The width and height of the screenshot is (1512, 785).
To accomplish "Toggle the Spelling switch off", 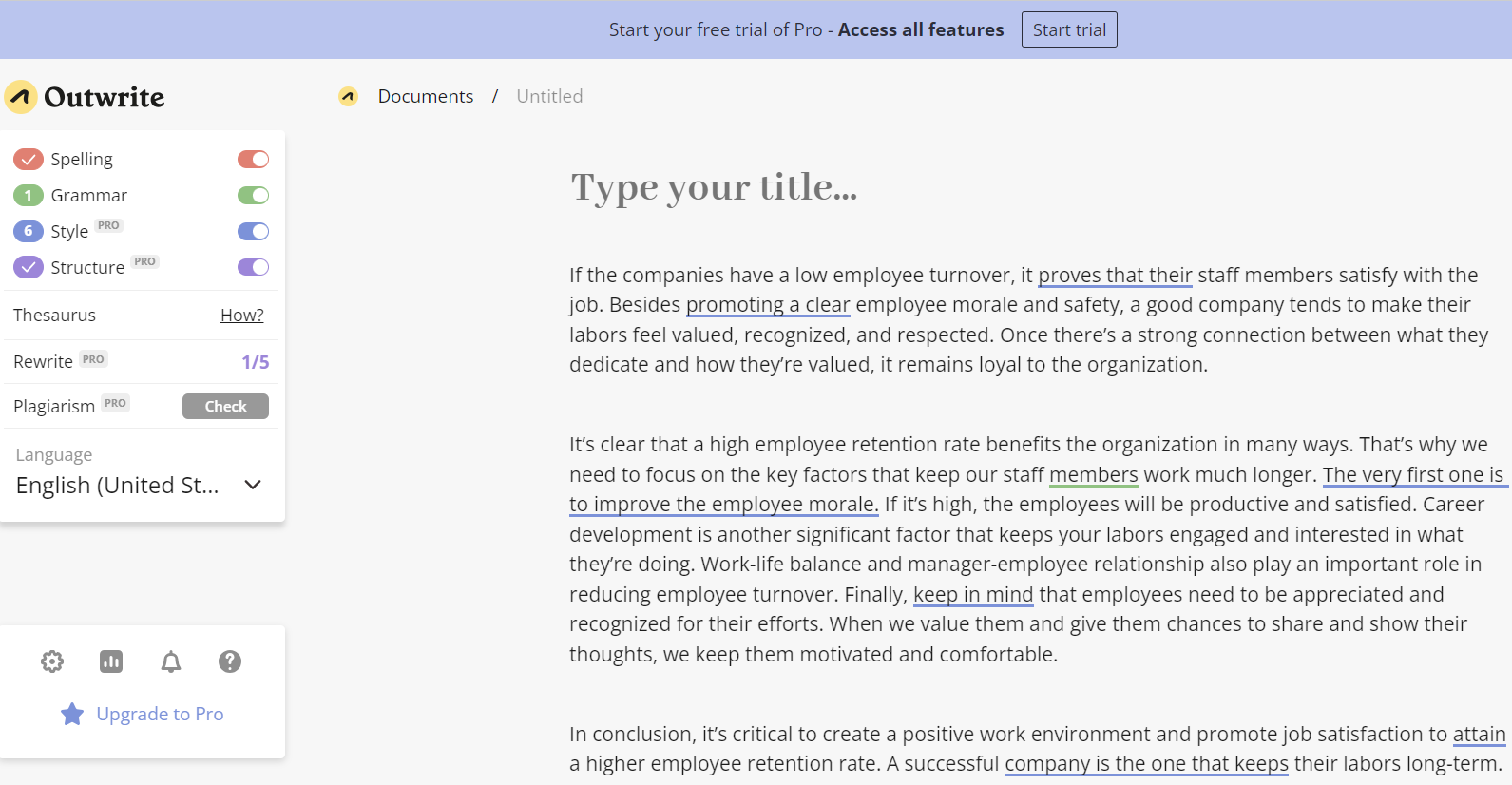I will click(253, 159).
